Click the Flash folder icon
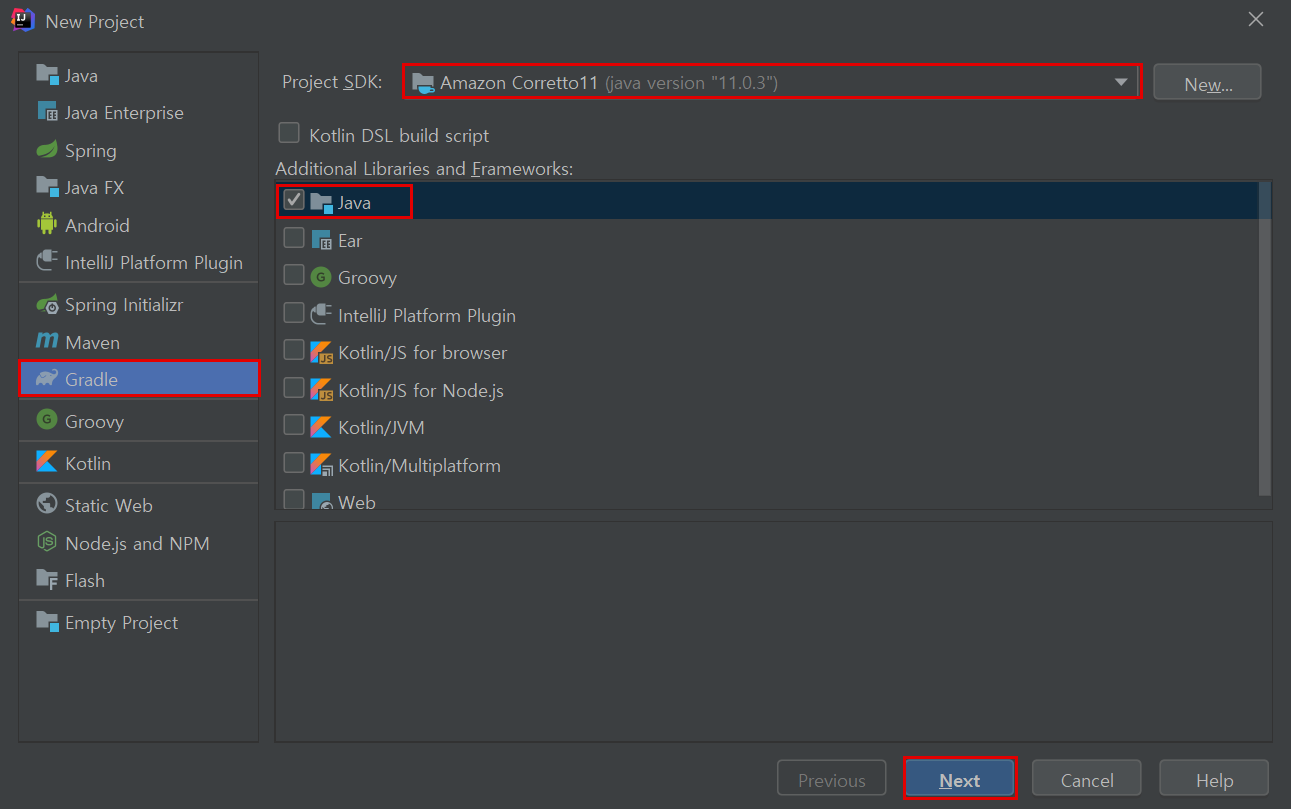This screenshot has width=1291, height=809. click(x=47, y=580)
